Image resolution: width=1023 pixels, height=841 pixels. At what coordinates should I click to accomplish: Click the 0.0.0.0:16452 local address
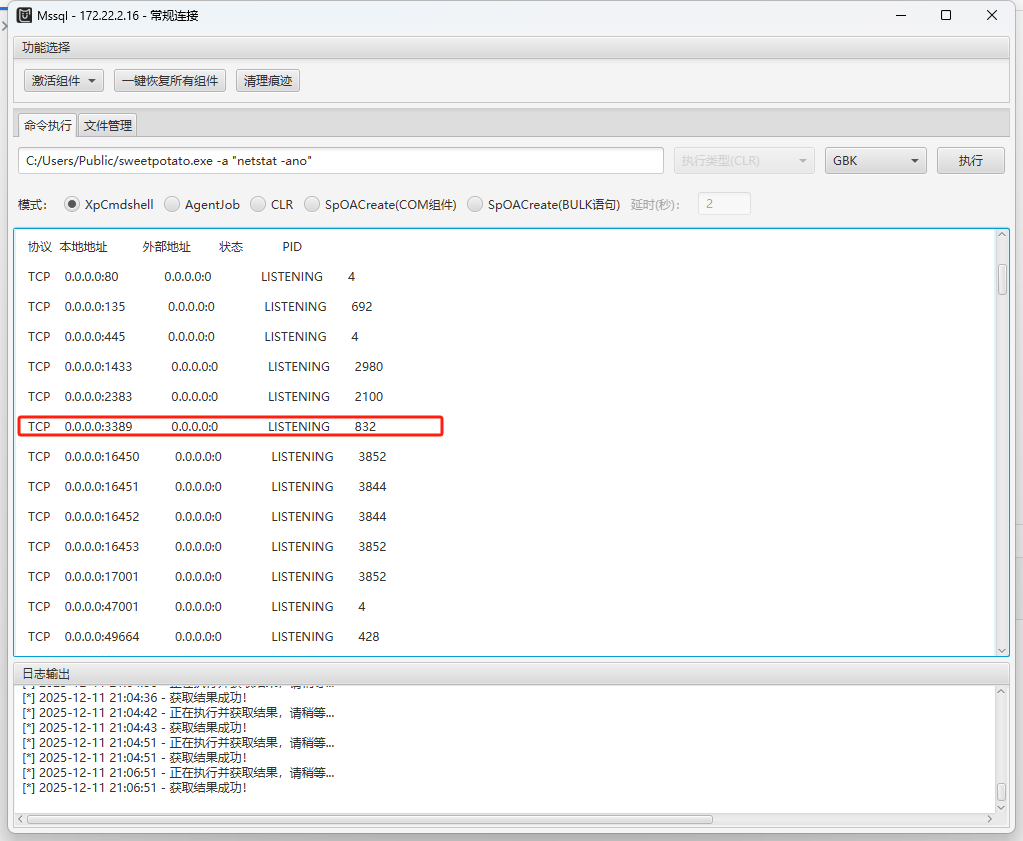[102, 517]
